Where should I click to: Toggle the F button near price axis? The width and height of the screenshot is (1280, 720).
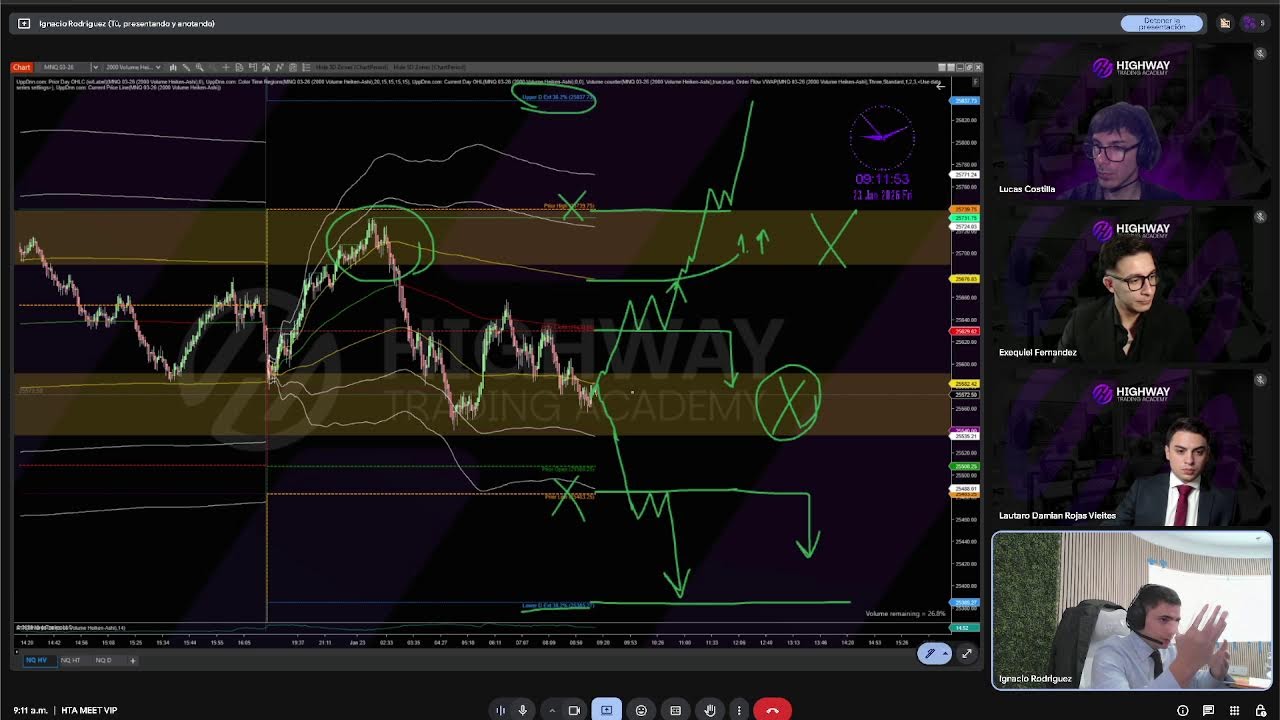[975, 82]
